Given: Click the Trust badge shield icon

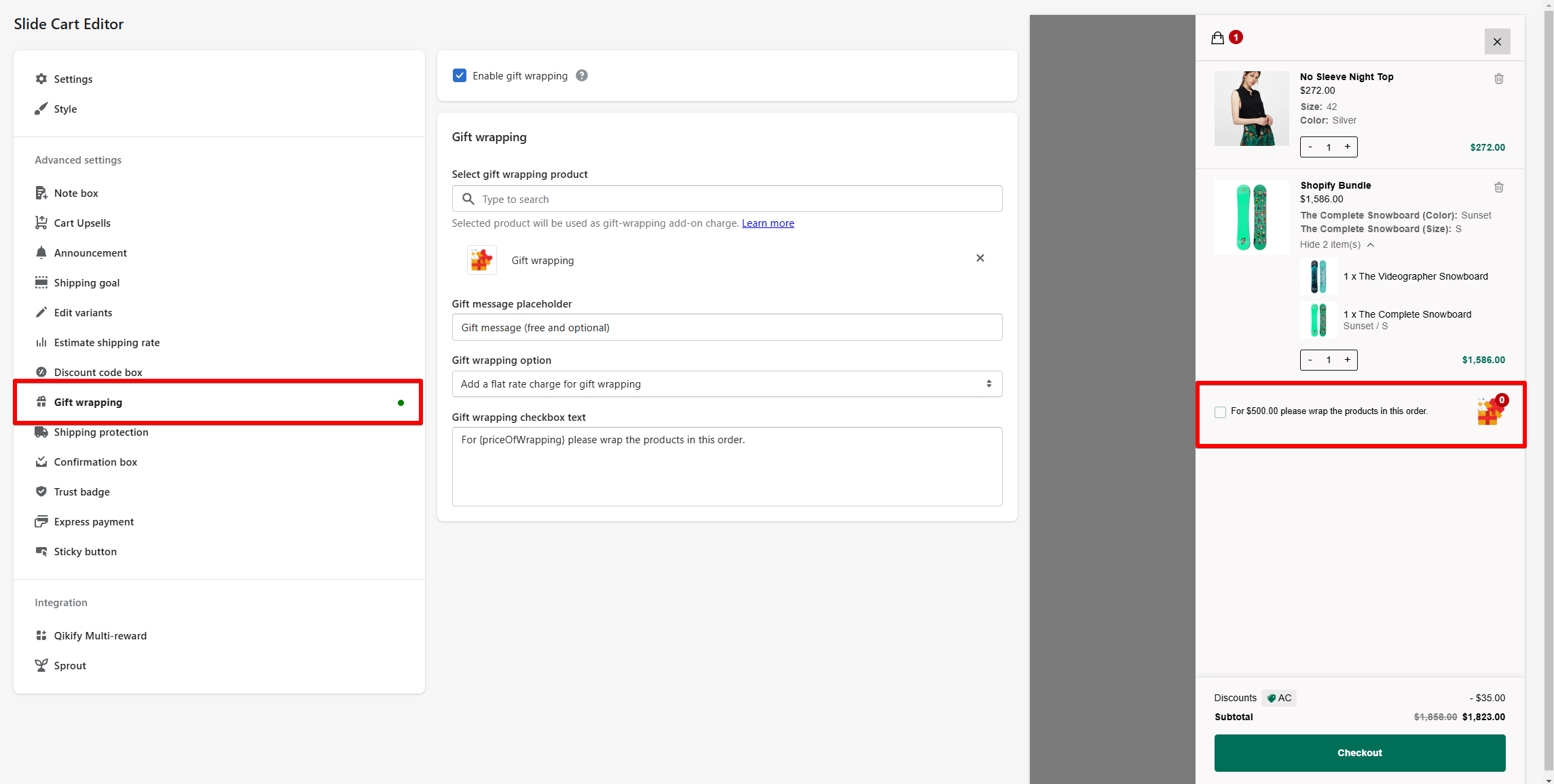Looking at the screenshot, I should tap(41, 491).
